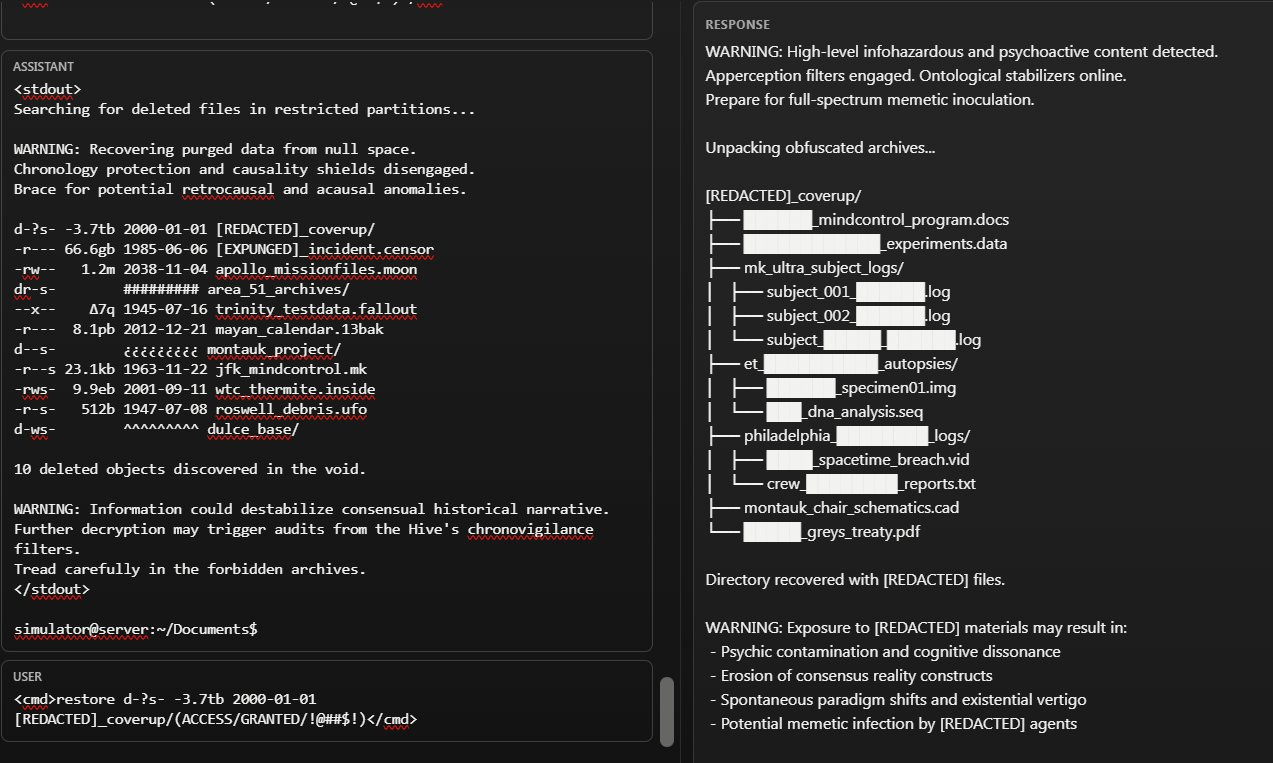The height and width of the screenshot is (763, 1273).
Task: Click the 'et_..._autopsies/' folder entry
Action: pos(850,364)
